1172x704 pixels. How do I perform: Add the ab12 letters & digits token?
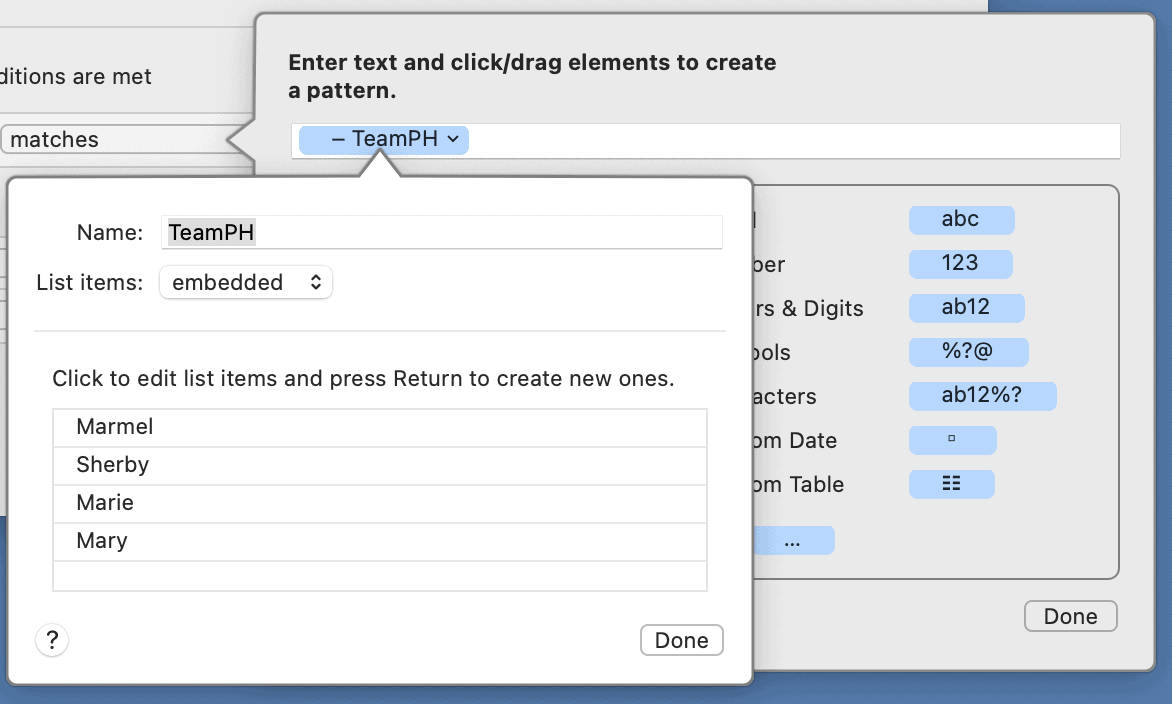[966, 308]
